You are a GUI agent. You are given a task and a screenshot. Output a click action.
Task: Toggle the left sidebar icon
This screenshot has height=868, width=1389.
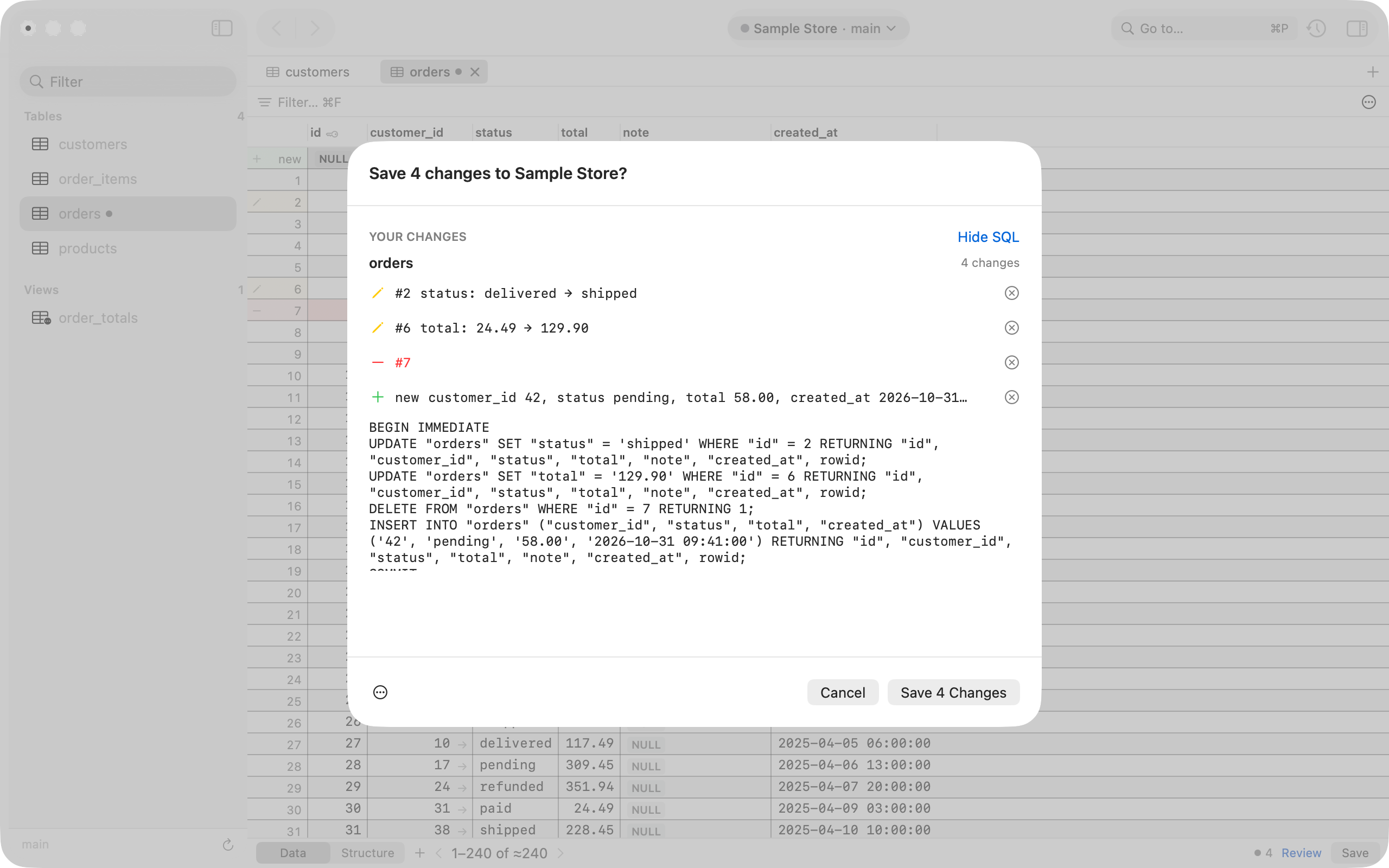[221, 28]
